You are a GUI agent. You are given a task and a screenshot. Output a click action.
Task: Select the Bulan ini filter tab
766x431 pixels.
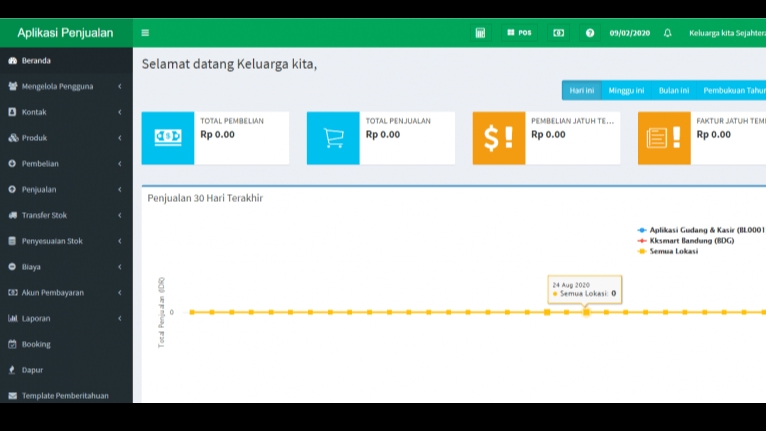tap(673, 91)
